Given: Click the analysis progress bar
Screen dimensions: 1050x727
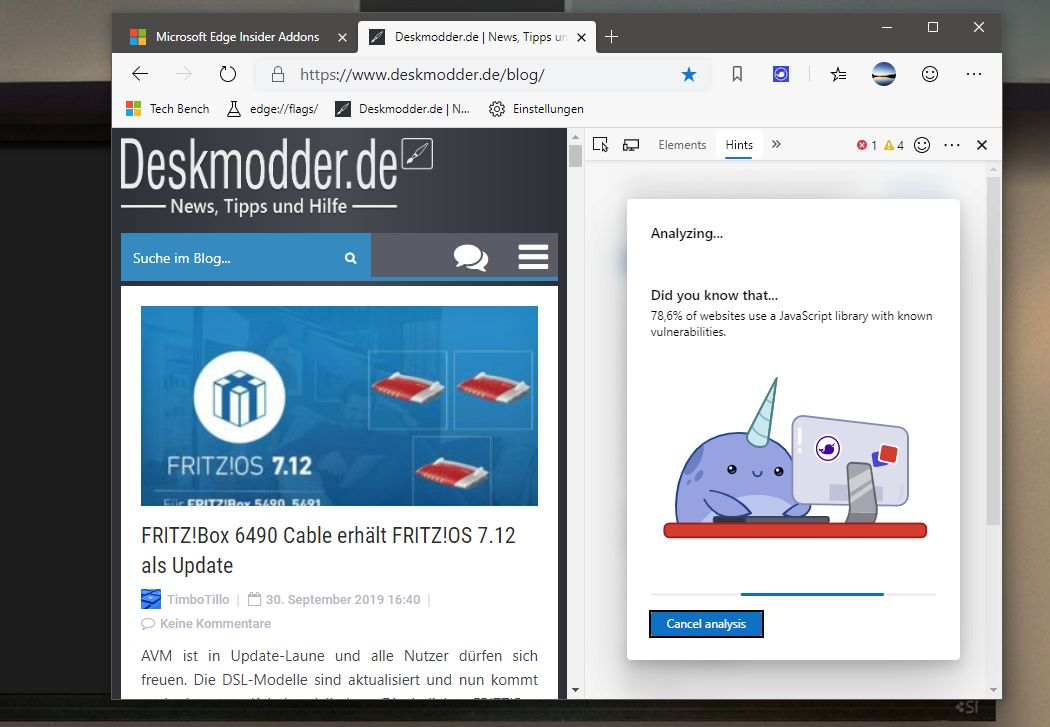Looking at the screenshot, I should (793, 594).
